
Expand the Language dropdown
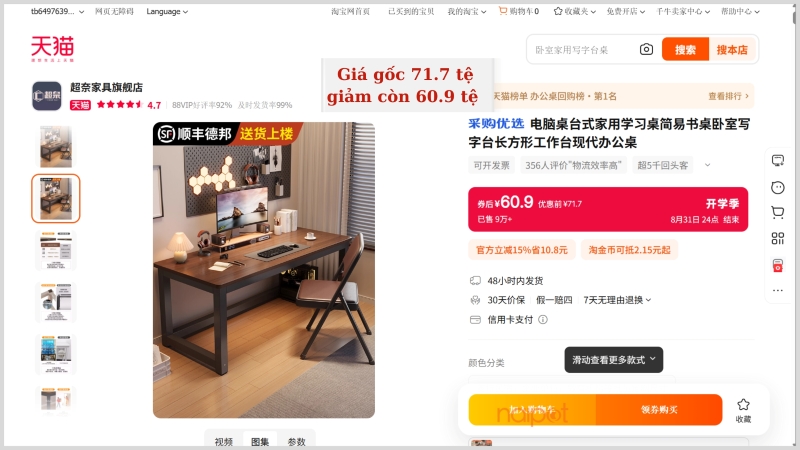pyautogui.click(x=167, y=11)
